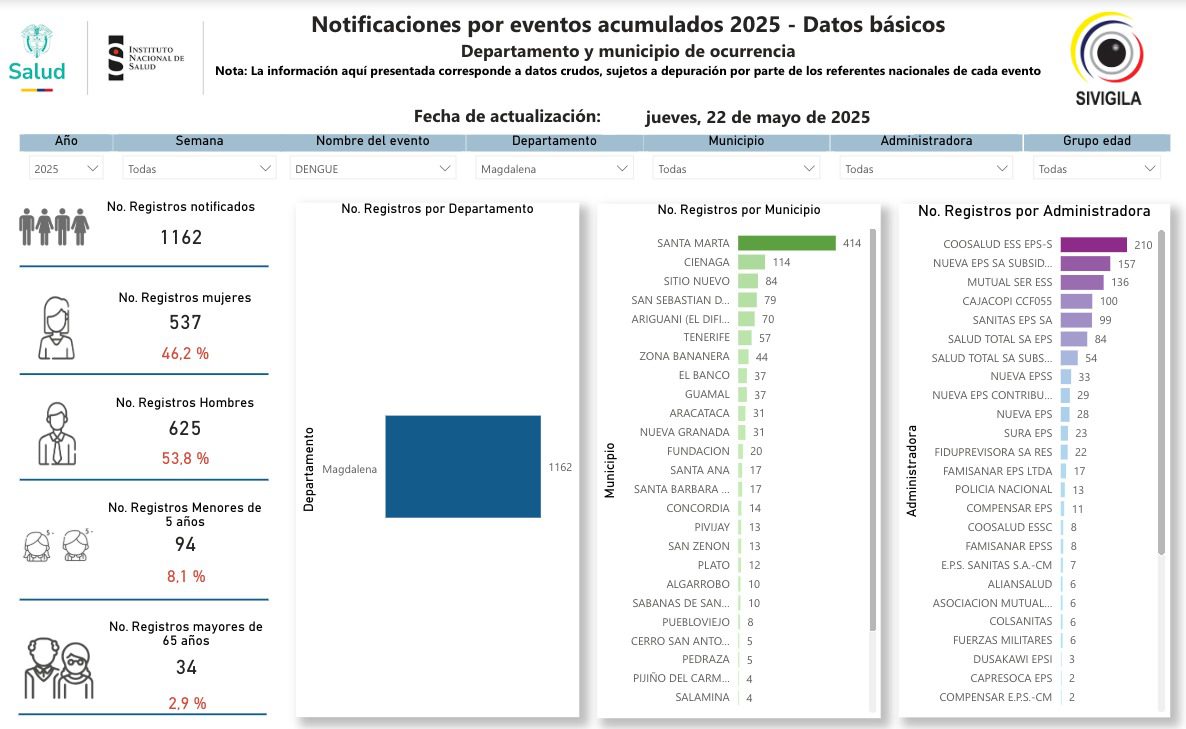Click the children icon for Menores de 5 años
The width and height of the screenshot is (1186, 729).
pos(58,544)
